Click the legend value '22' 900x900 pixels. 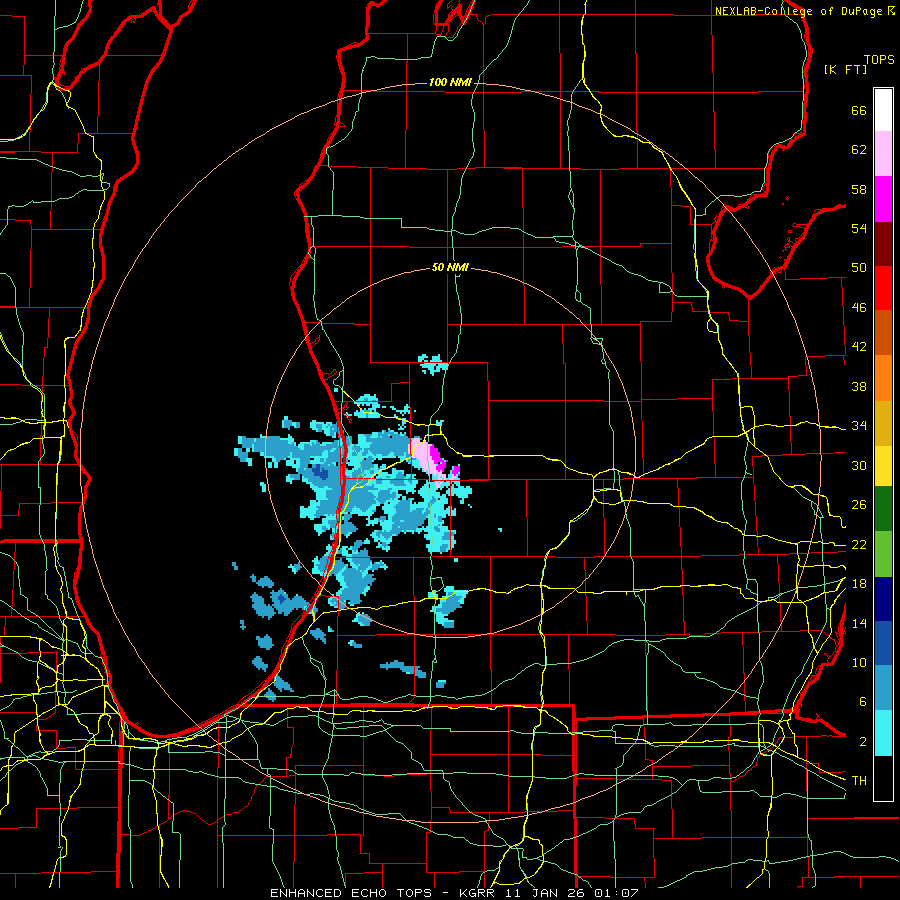point(859,544)
